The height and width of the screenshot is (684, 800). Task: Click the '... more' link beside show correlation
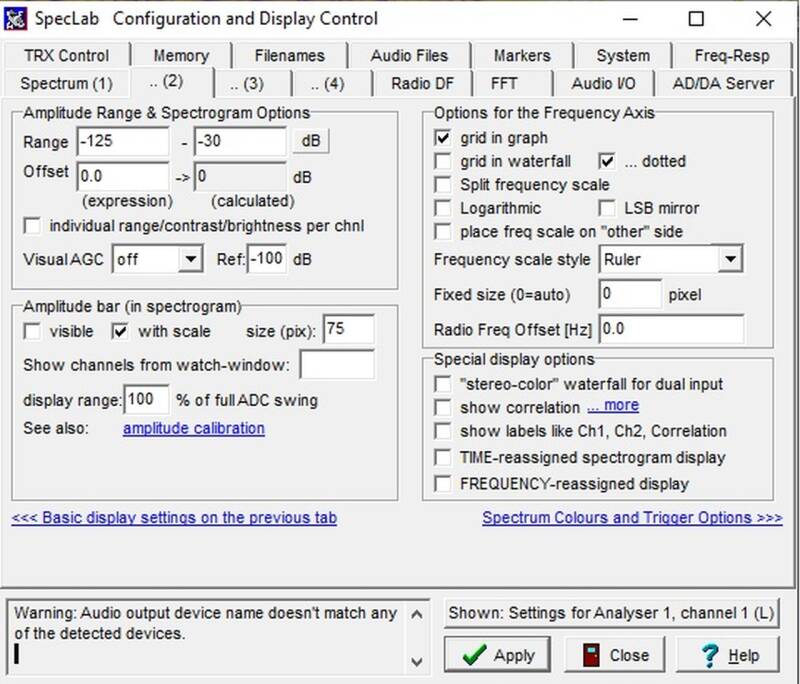(613, 405)
